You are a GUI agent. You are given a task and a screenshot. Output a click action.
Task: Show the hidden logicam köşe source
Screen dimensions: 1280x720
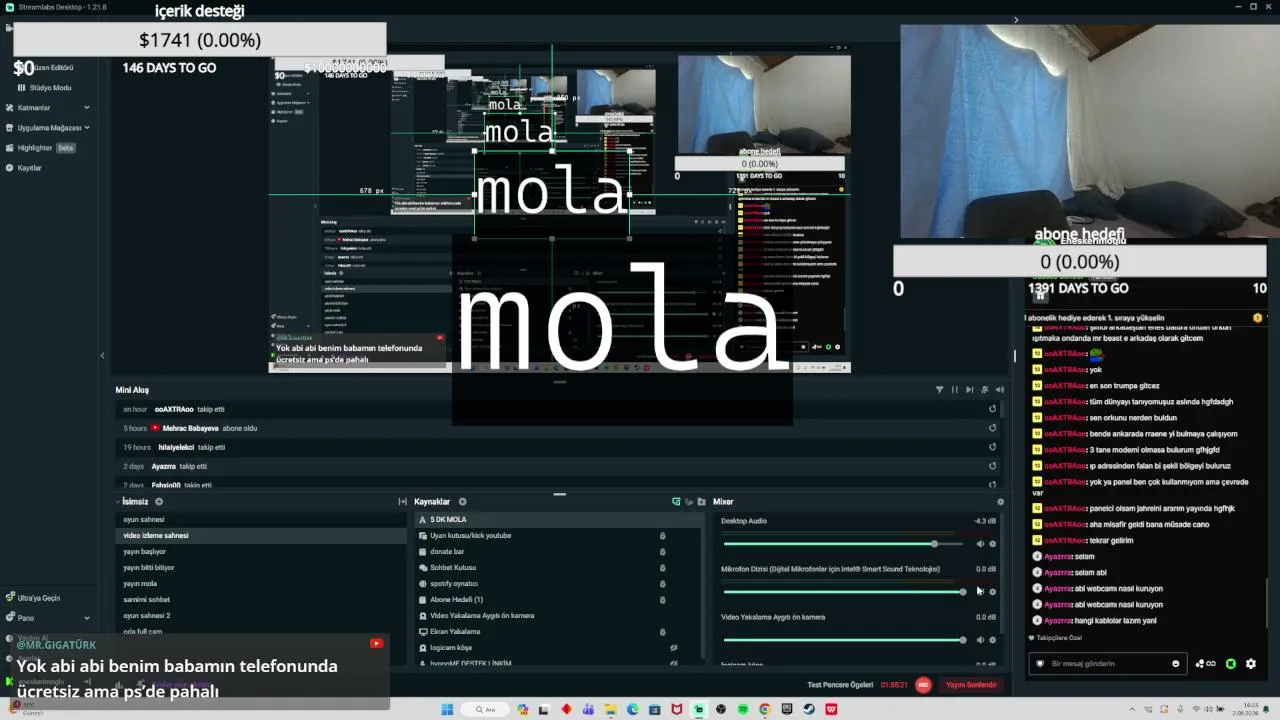point(674,648)
